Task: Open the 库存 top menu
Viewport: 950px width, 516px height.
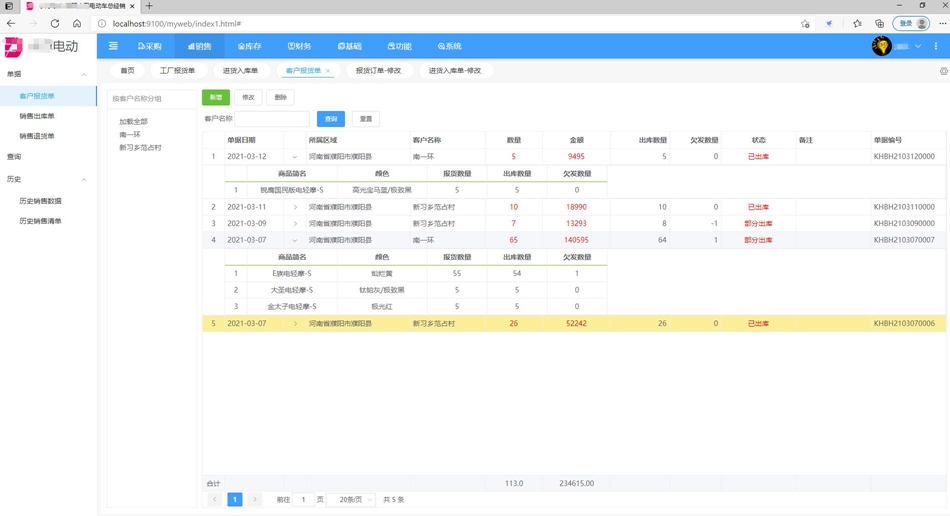Action: pyautogui.click(x=249, y=46)
